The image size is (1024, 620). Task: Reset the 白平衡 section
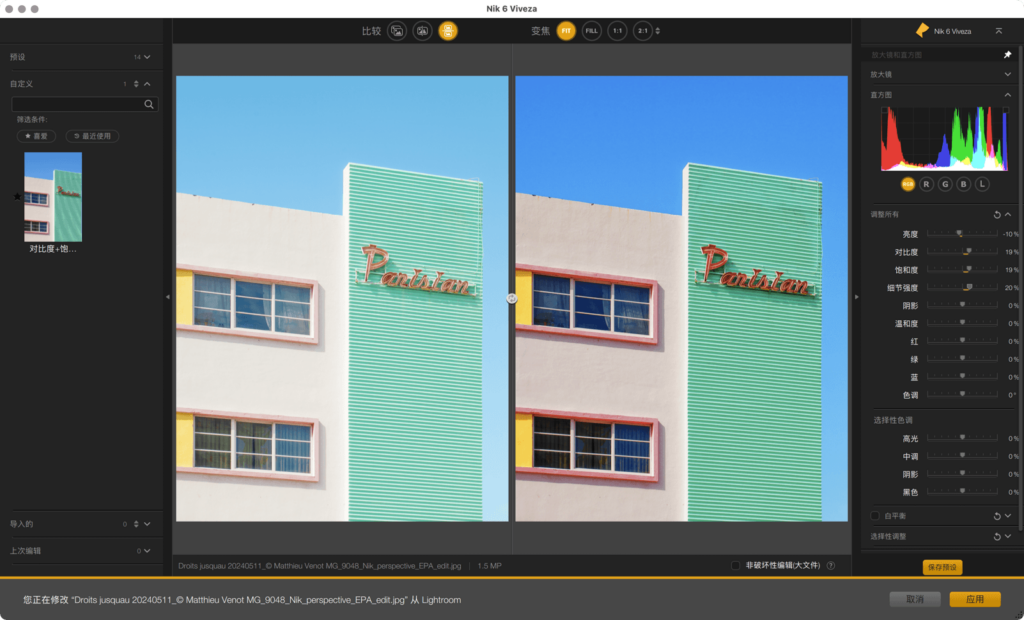pos(997,516)
